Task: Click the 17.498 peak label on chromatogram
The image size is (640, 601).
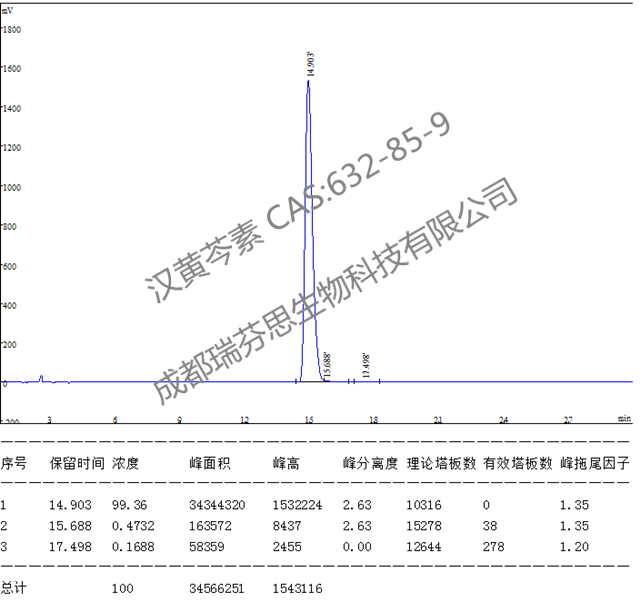Action: point(366,364)
